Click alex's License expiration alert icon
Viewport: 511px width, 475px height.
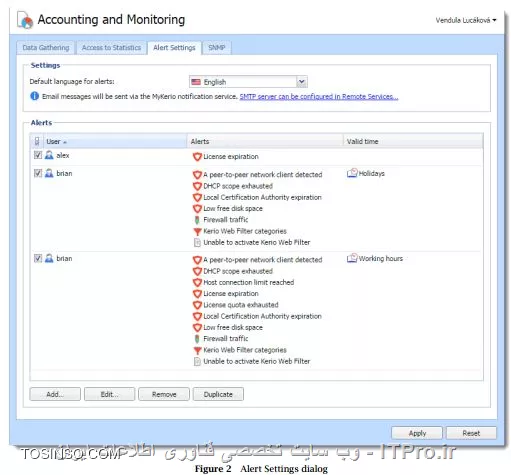click(197, 157)
